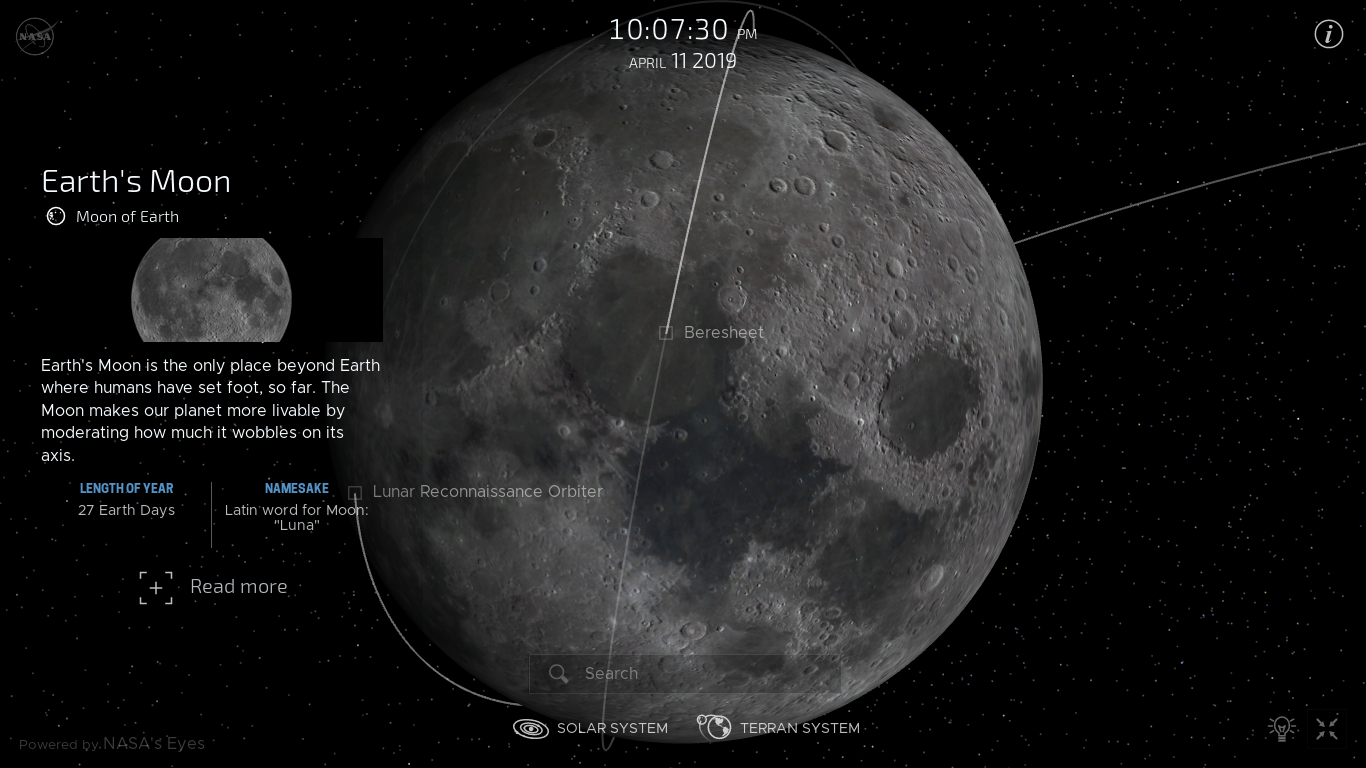Click the search magnifier icon
This screenshot has width=1366, height=768.
[x=559, y=673]
